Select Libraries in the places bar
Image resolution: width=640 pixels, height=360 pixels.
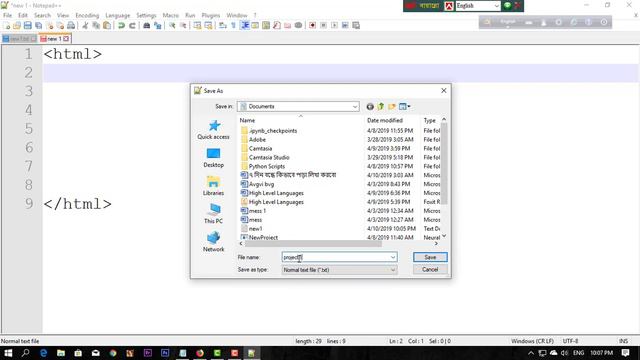coord(213,186)
